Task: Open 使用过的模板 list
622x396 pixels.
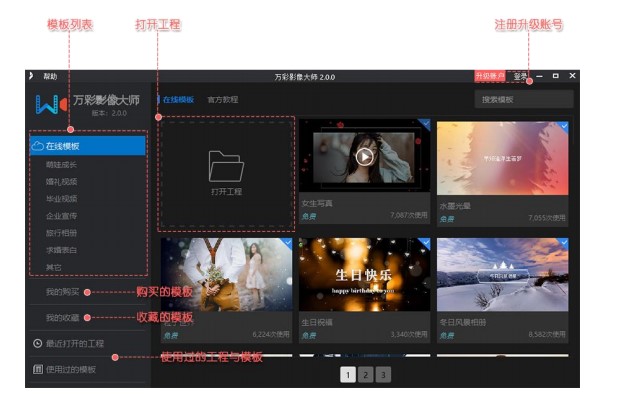Action: coord(71,369)
